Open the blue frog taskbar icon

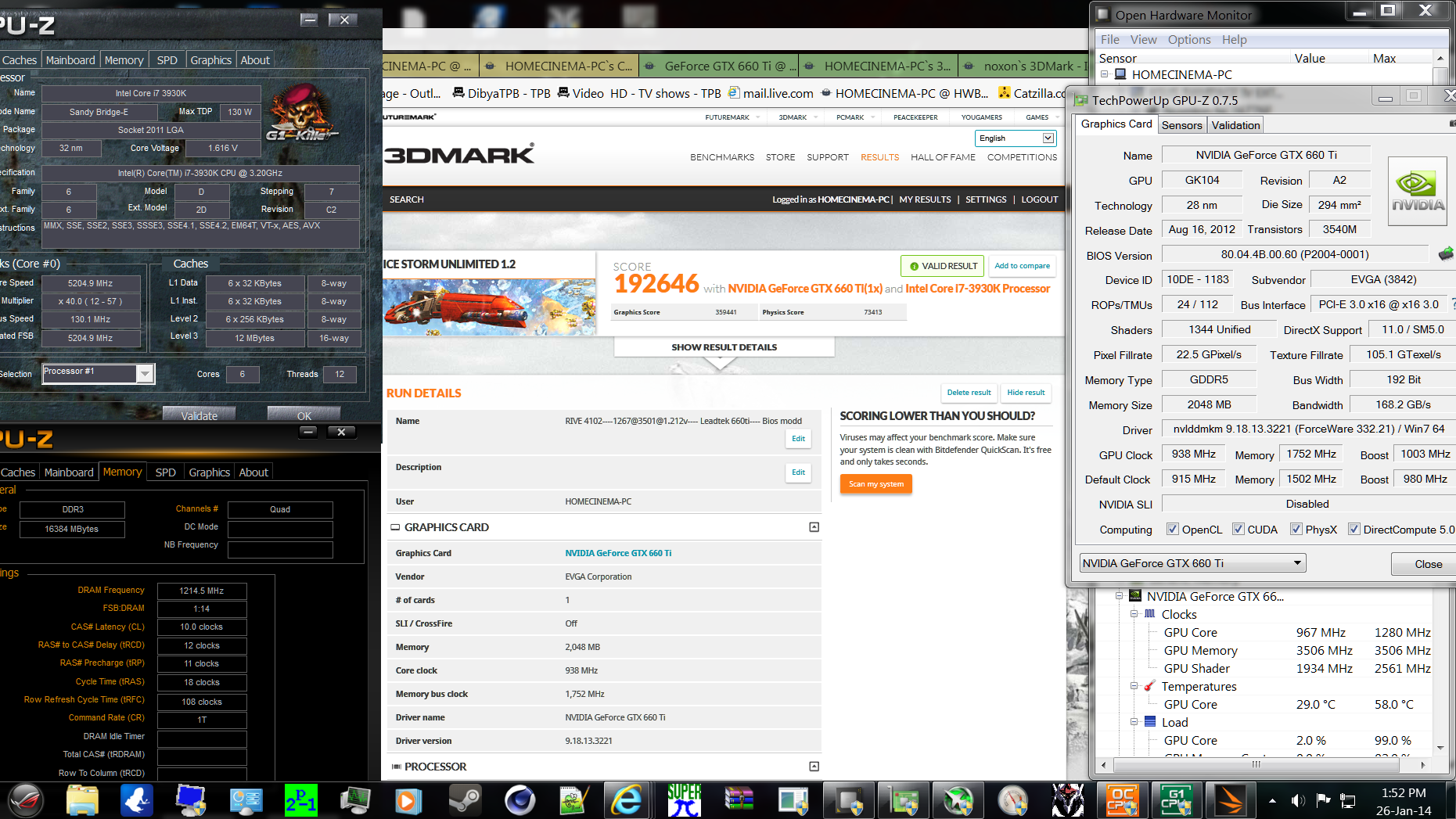click(x=136, y=800)
